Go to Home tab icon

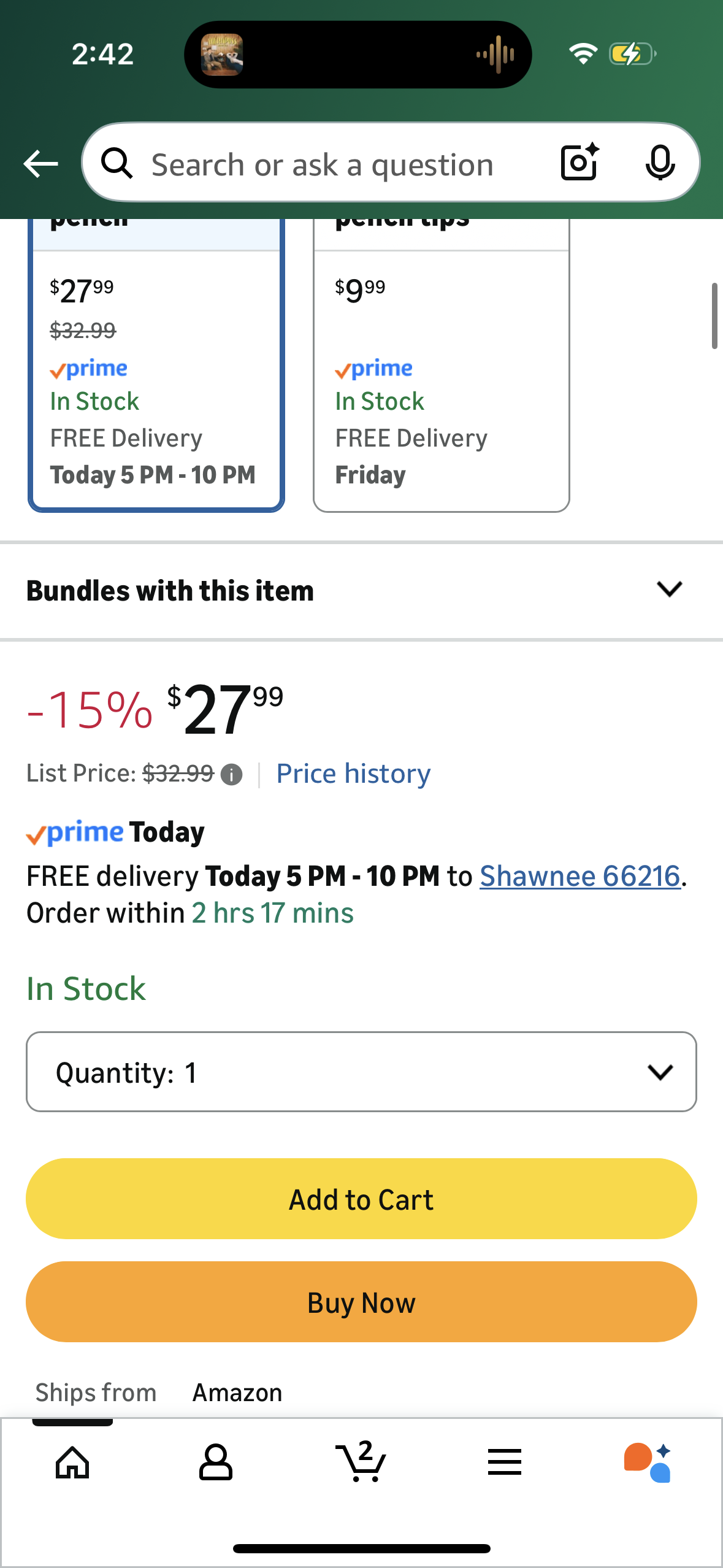(x=72, y=1462)
